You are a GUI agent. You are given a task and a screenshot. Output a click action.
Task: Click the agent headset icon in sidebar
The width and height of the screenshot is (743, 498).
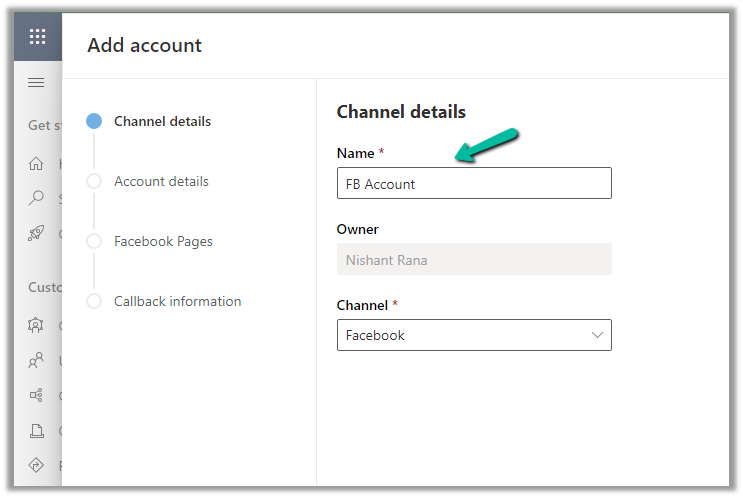36,326
